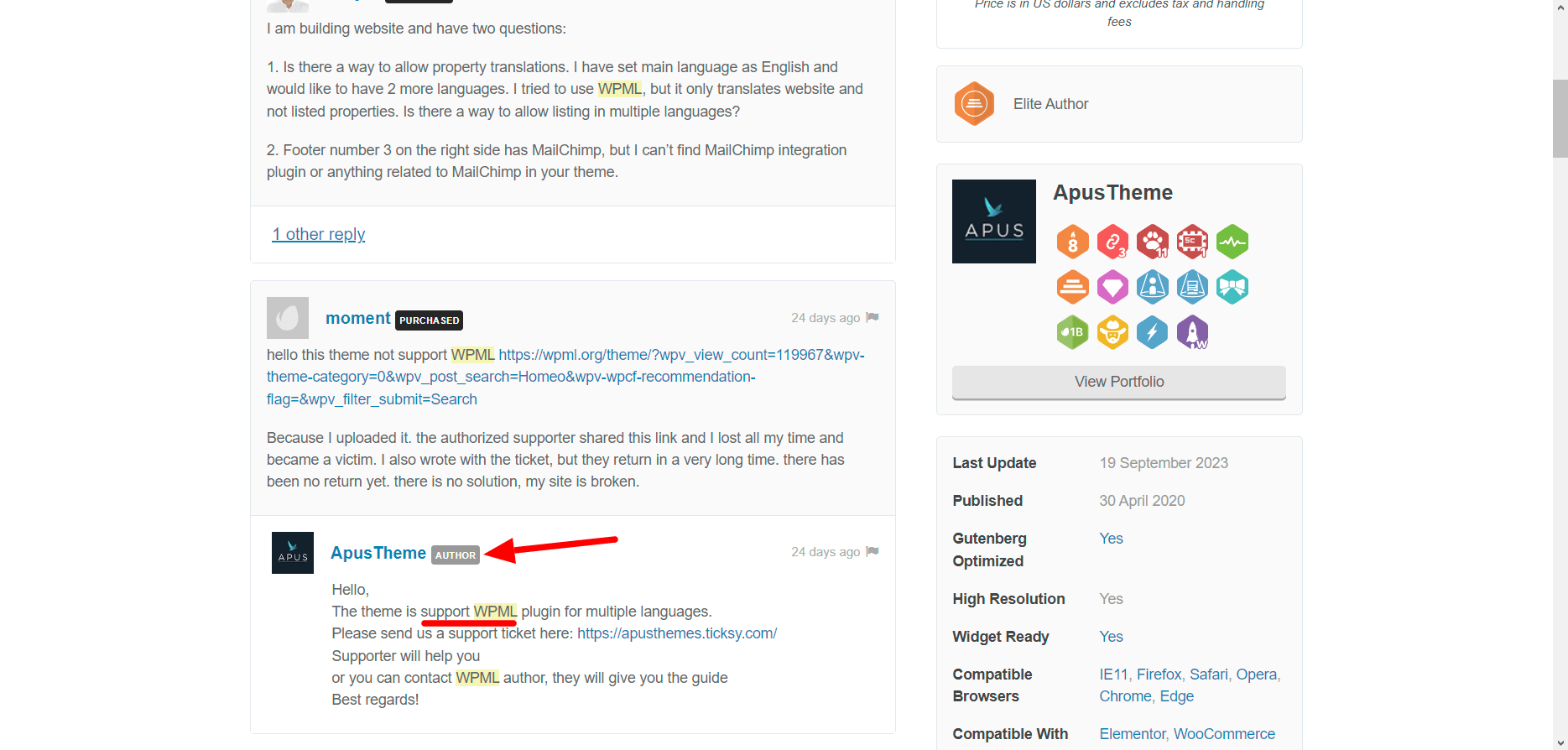1568x750 pixels.
Task: Click the paw print collector badge
Action: 1153,242
